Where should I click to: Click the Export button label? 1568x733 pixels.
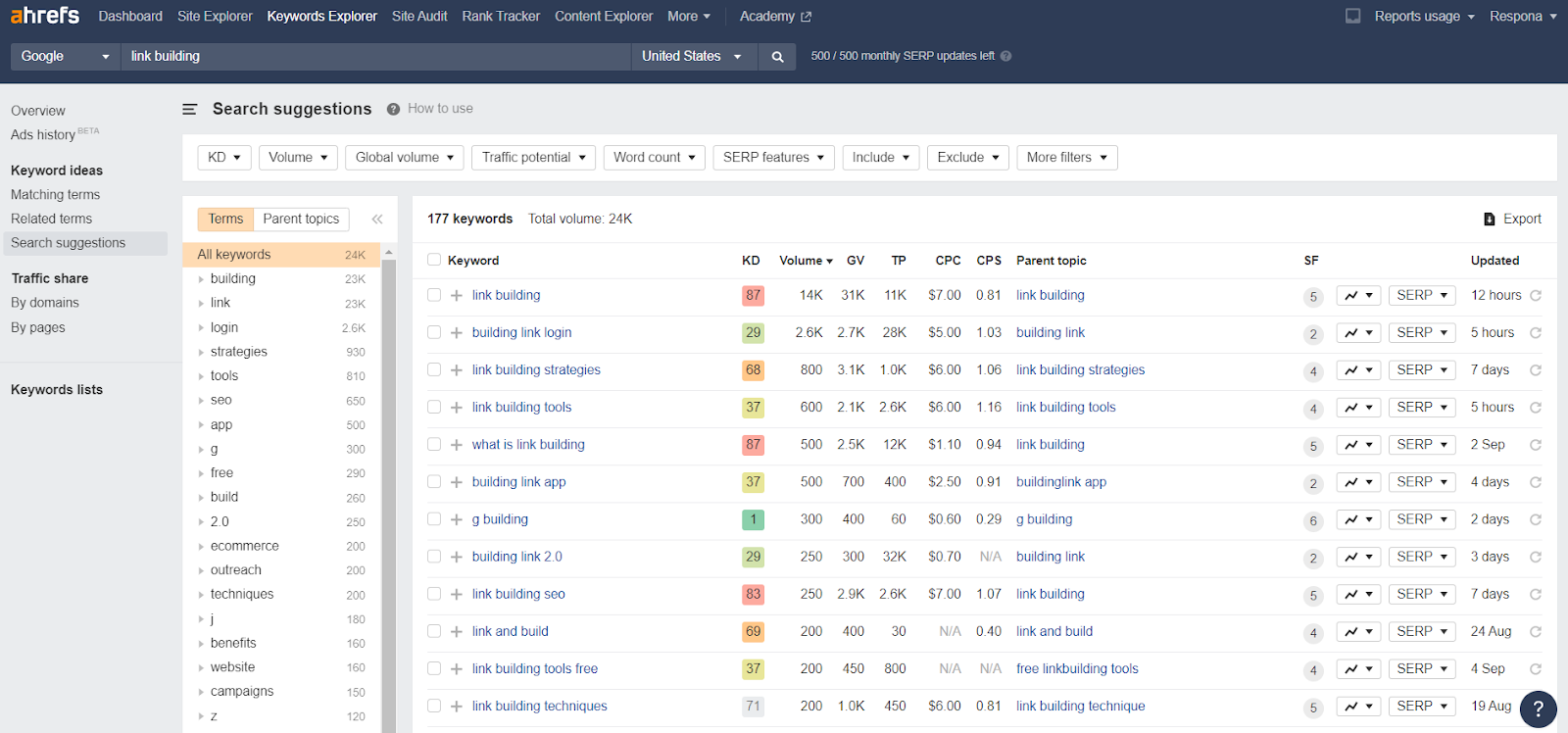pos(1522,220)
